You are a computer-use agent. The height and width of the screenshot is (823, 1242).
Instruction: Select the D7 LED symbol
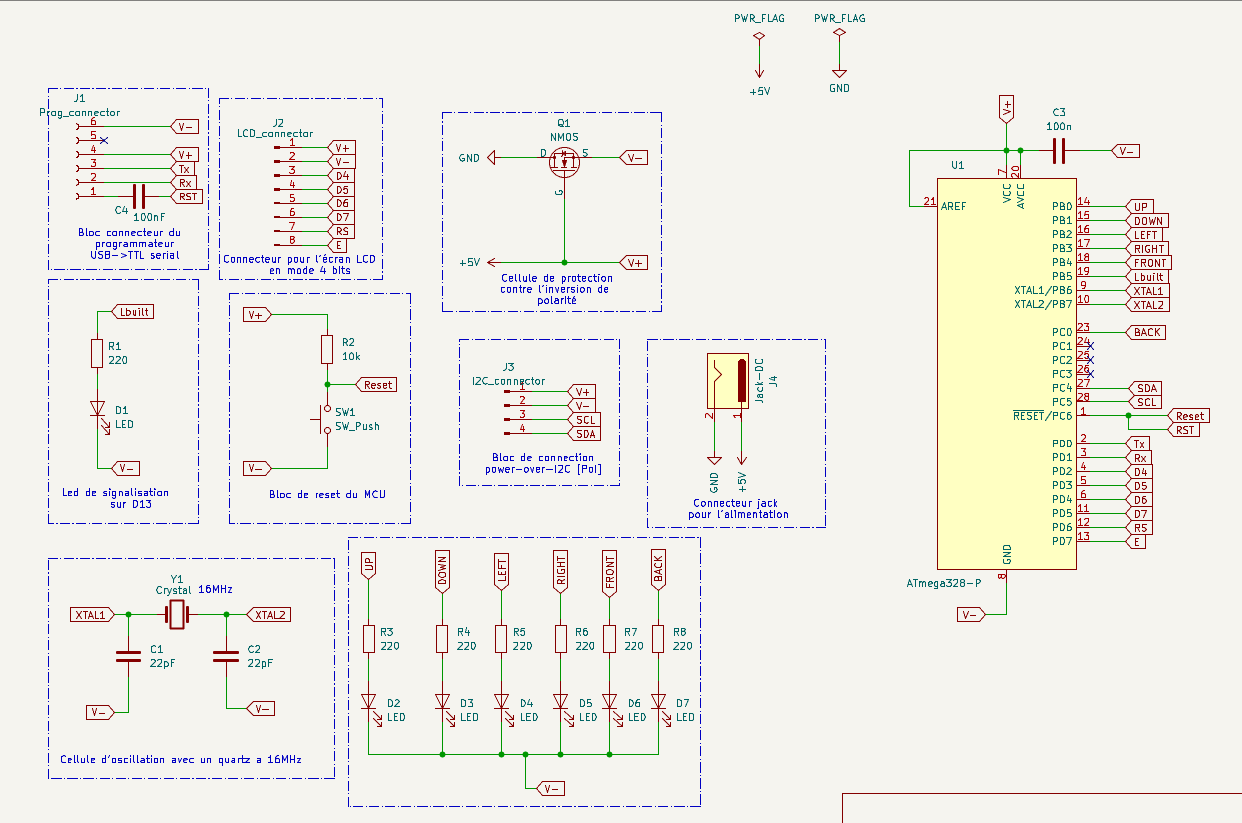(658, 702)
